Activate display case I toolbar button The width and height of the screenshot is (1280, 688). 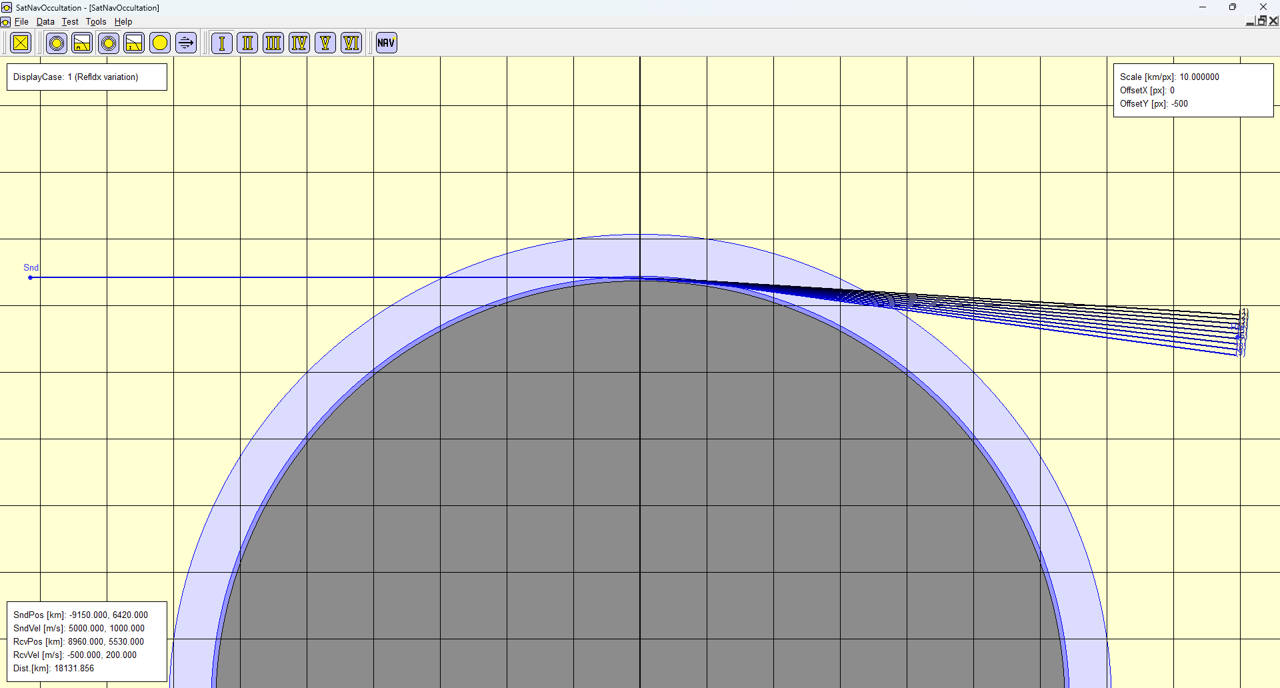tap(222, 43)
